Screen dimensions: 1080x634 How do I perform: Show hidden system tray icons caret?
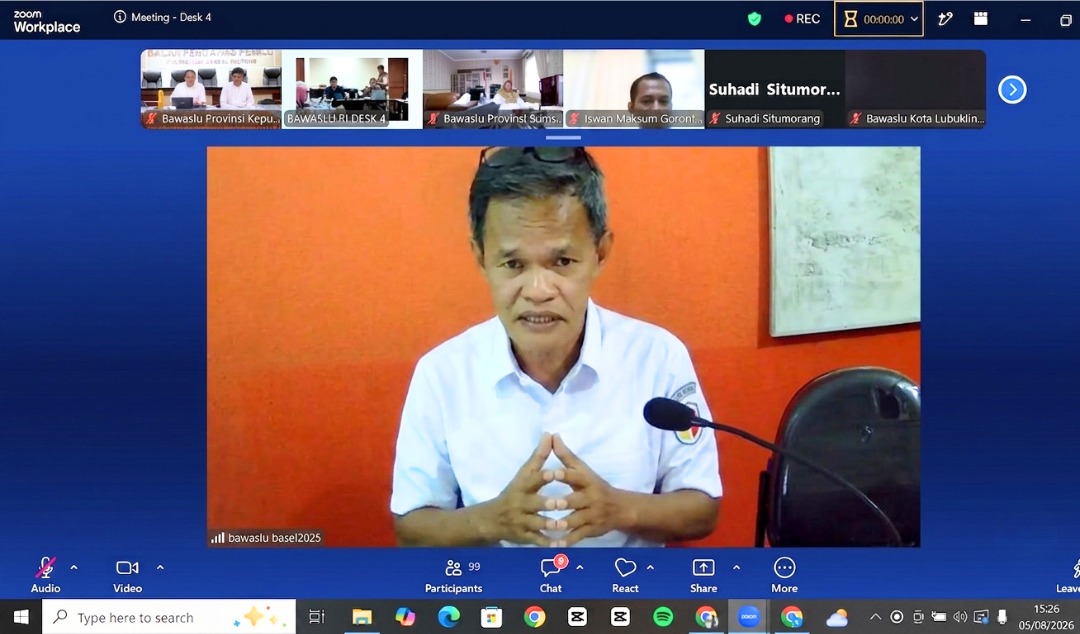tap(875, 617)
